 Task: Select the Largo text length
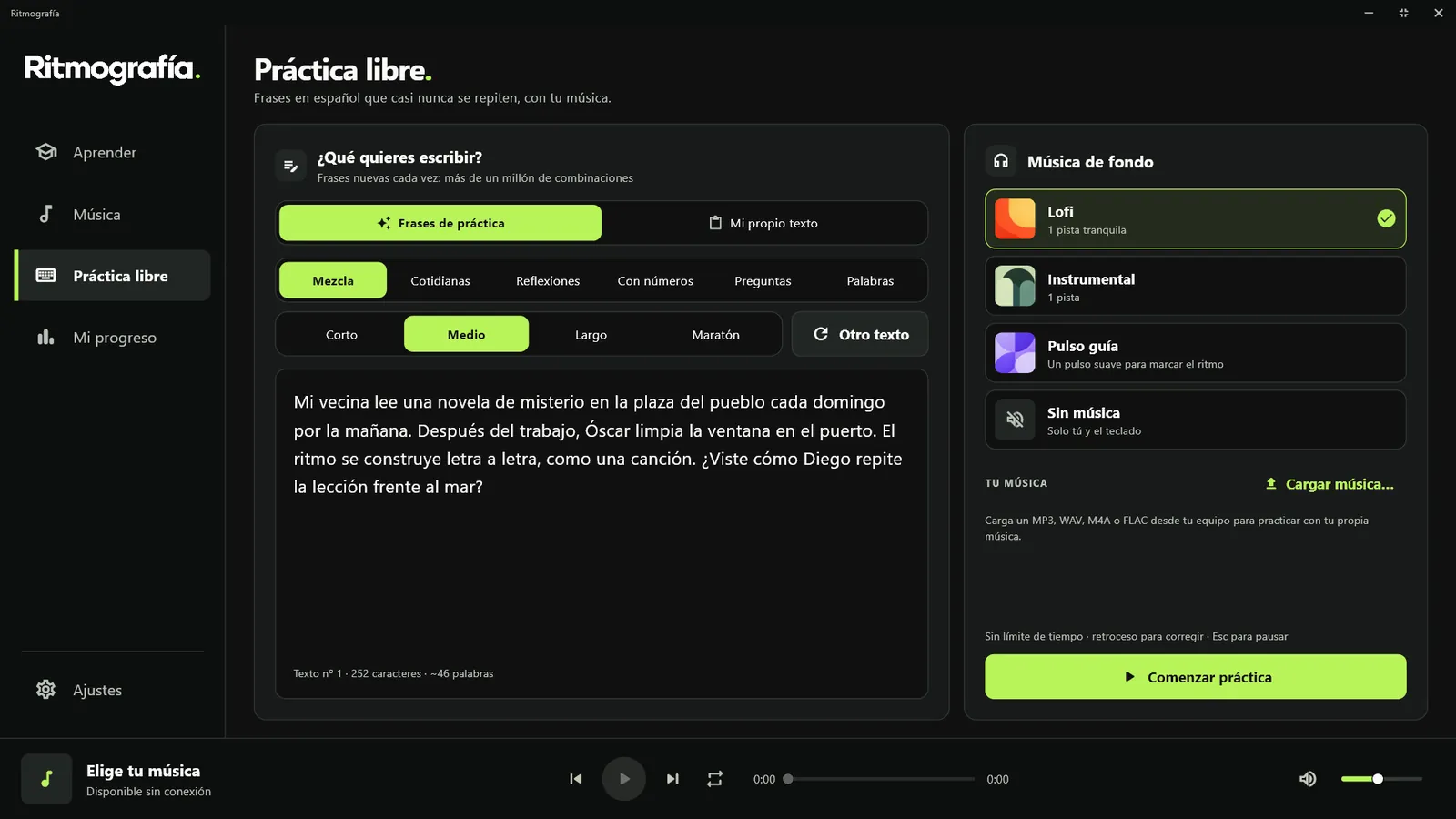(x=591, y=334)
